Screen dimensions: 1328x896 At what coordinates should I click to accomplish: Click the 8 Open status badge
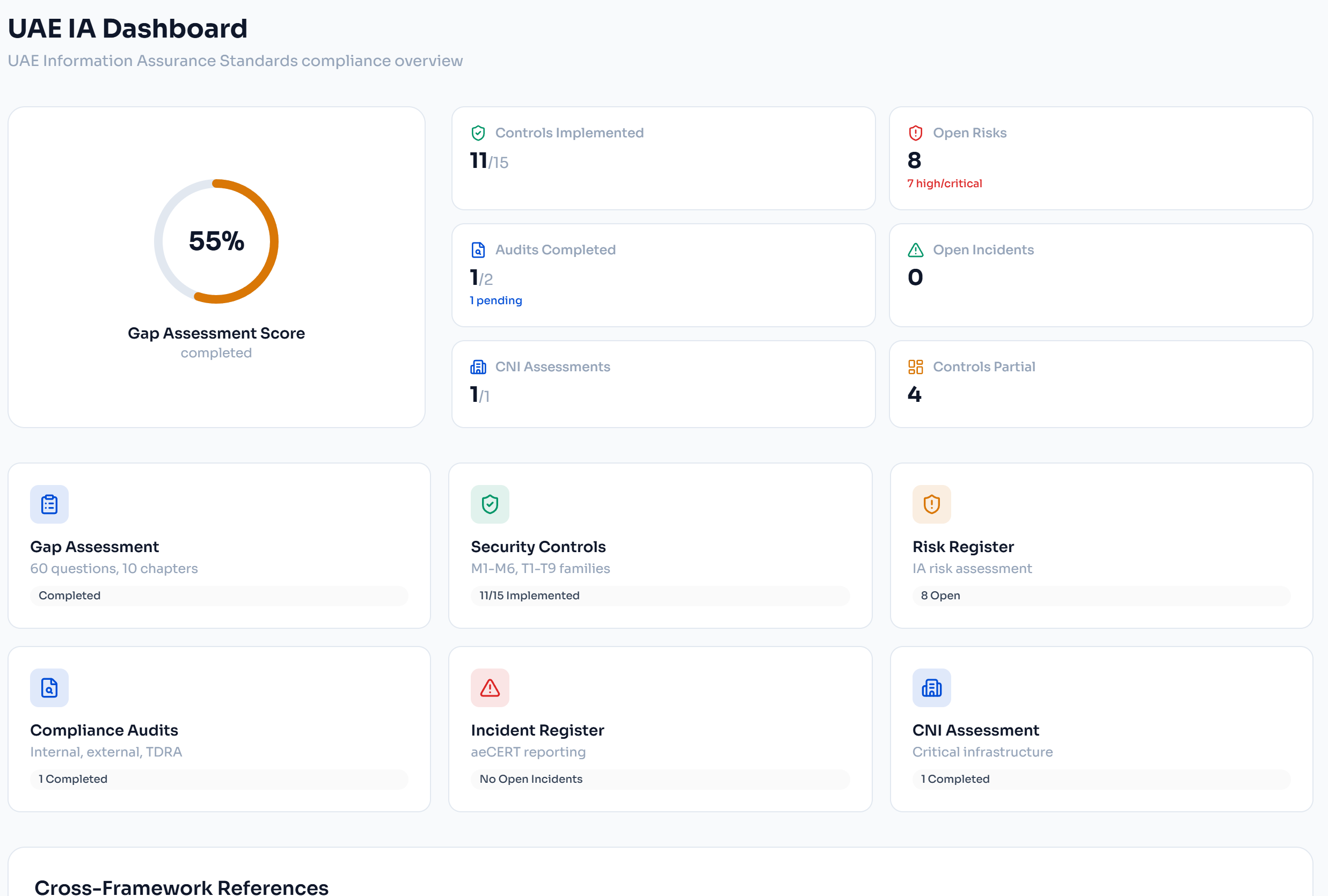pyautogui.click(x=940, y=595)
